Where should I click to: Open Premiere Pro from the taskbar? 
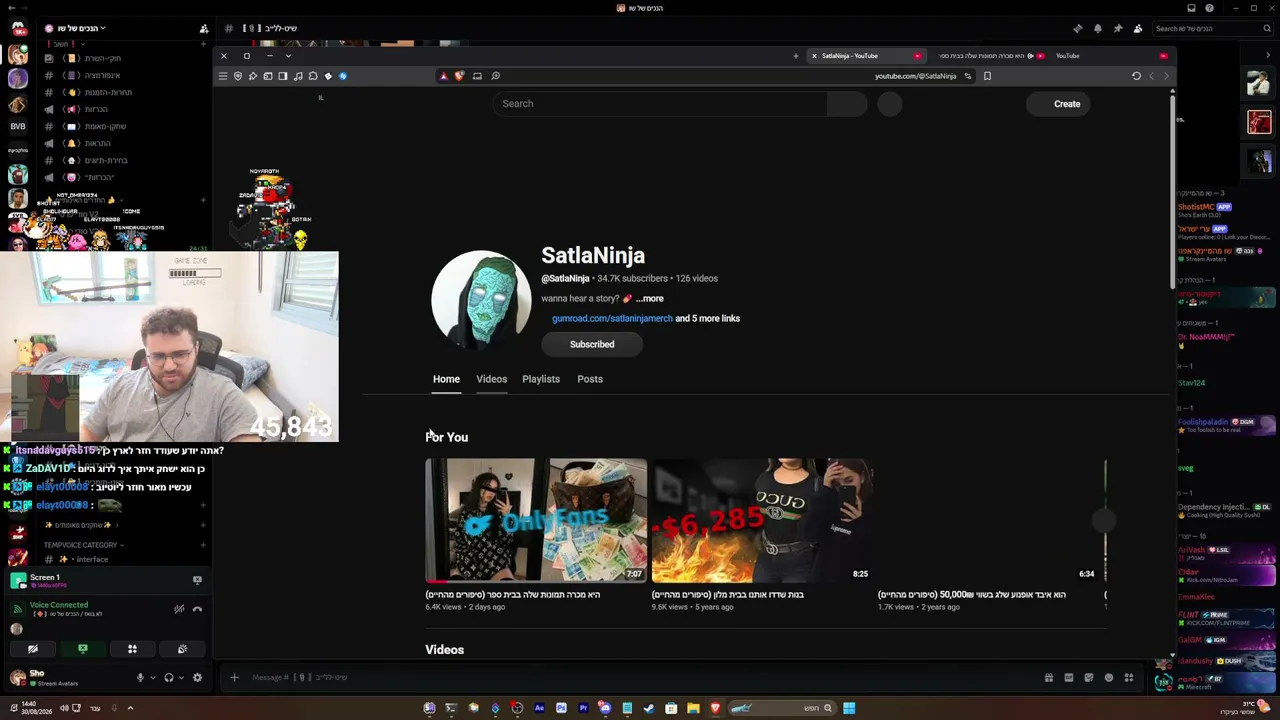point(583,708)
